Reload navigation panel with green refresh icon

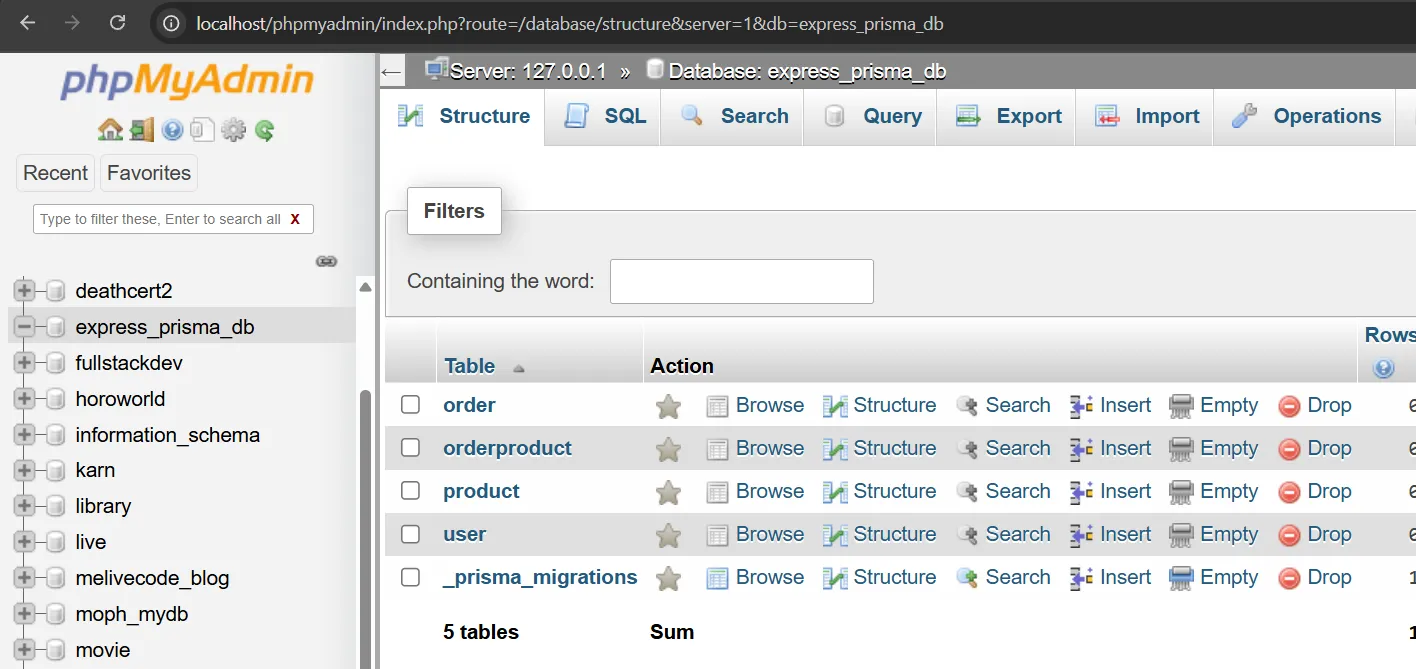coord(264,130)
